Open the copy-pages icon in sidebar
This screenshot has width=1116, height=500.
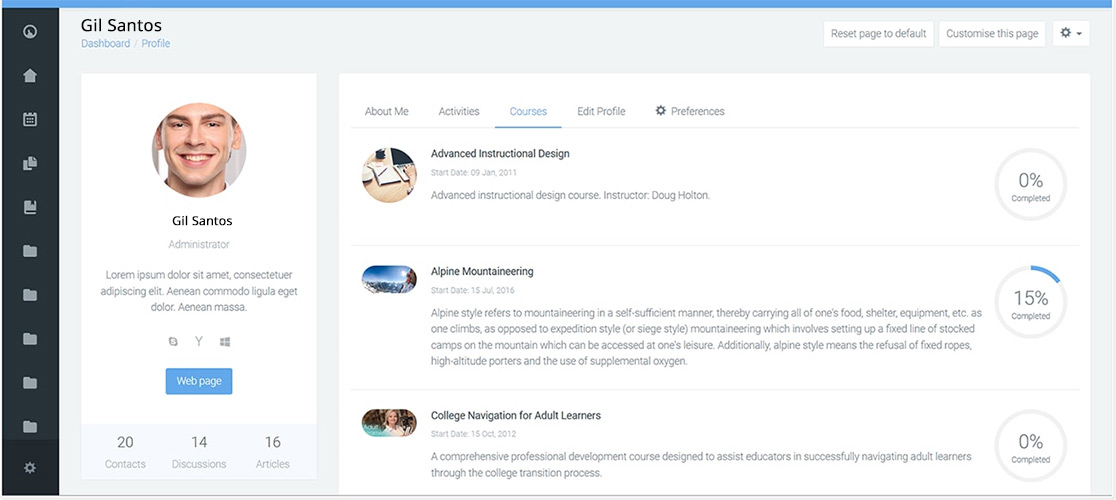[30, 163]
